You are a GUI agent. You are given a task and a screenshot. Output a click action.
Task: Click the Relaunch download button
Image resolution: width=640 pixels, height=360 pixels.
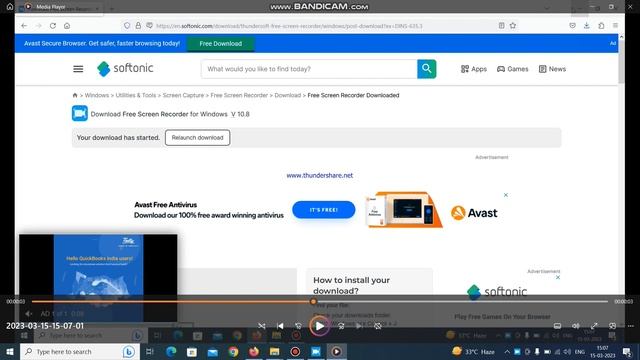click(198, 138)
